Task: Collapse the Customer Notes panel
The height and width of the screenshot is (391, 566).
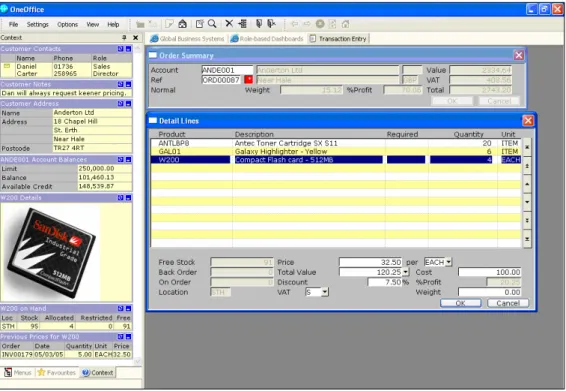Action: click(128, 84)
